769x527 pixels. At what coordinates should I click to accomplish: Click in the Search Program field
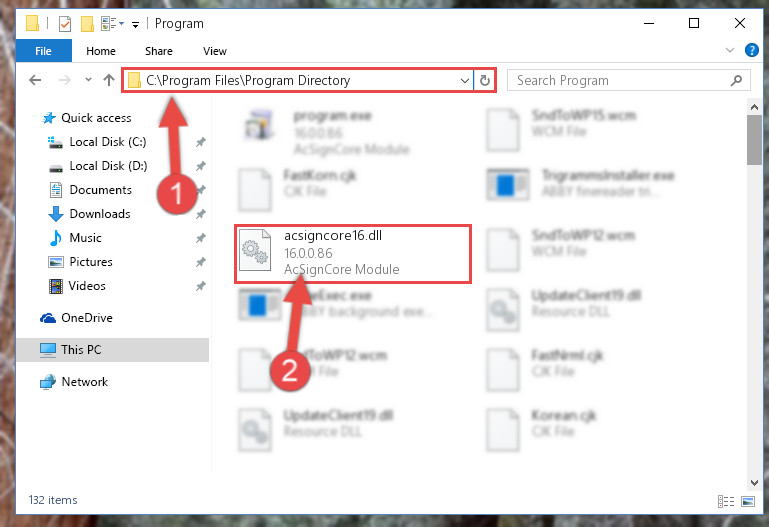618,80
